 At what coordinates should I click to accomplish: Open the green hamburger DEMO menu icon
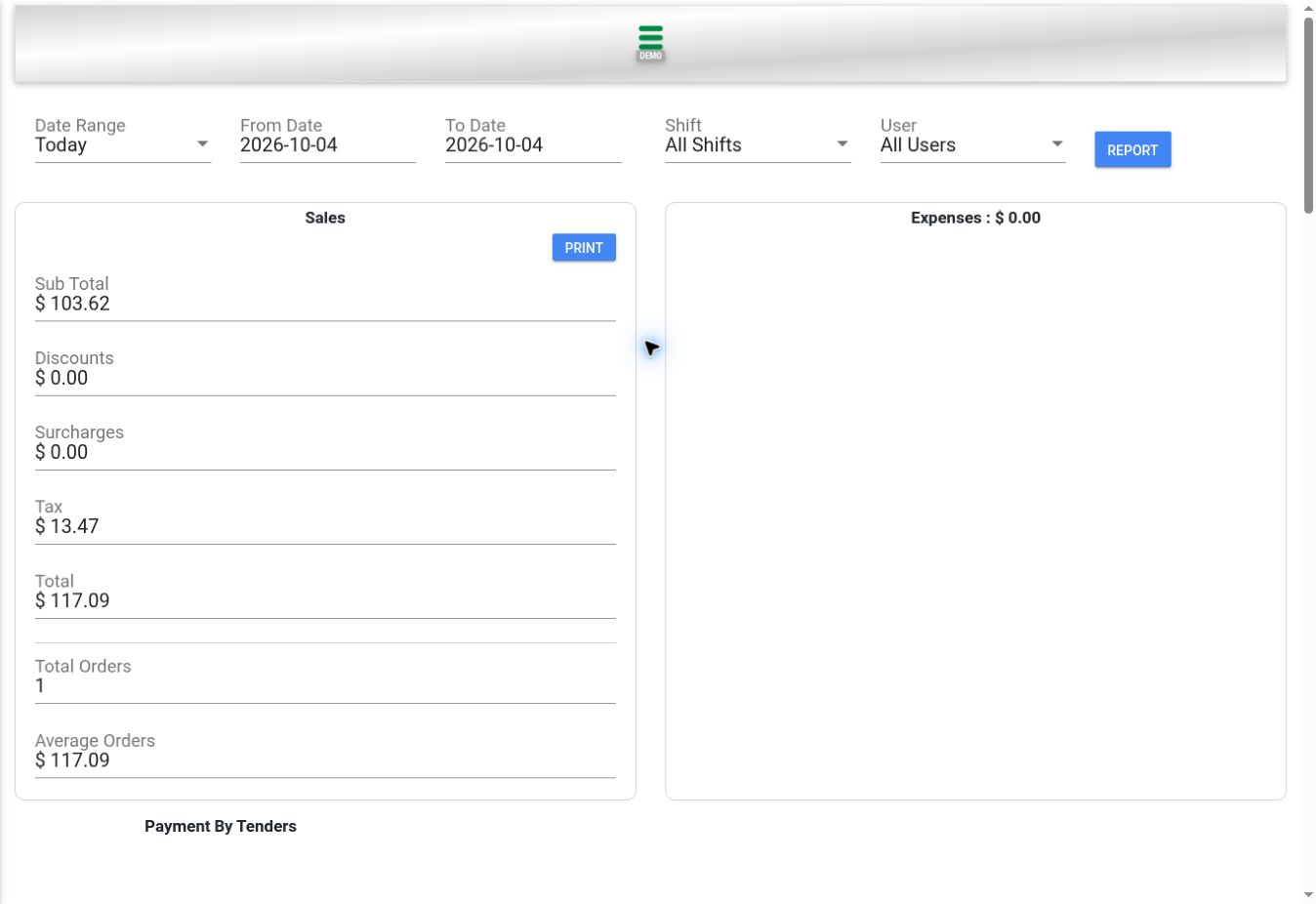[650, 42]
